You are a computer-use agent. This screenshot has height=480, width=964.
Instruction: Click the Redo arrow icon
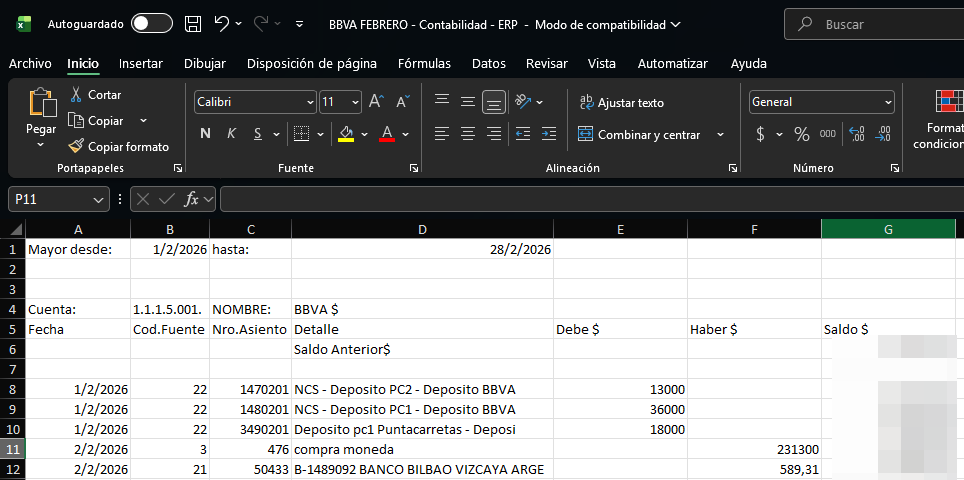pyautogui.click(x=261, y=24)
